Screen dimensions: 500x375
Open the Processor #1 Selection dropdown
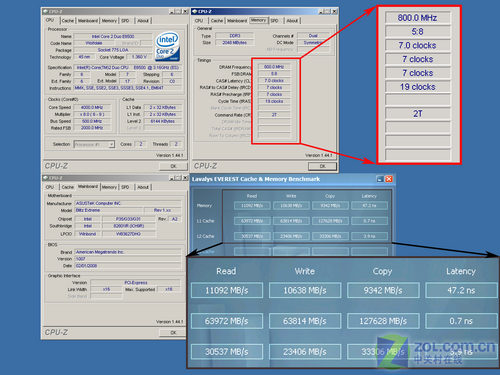click(111, 144)
